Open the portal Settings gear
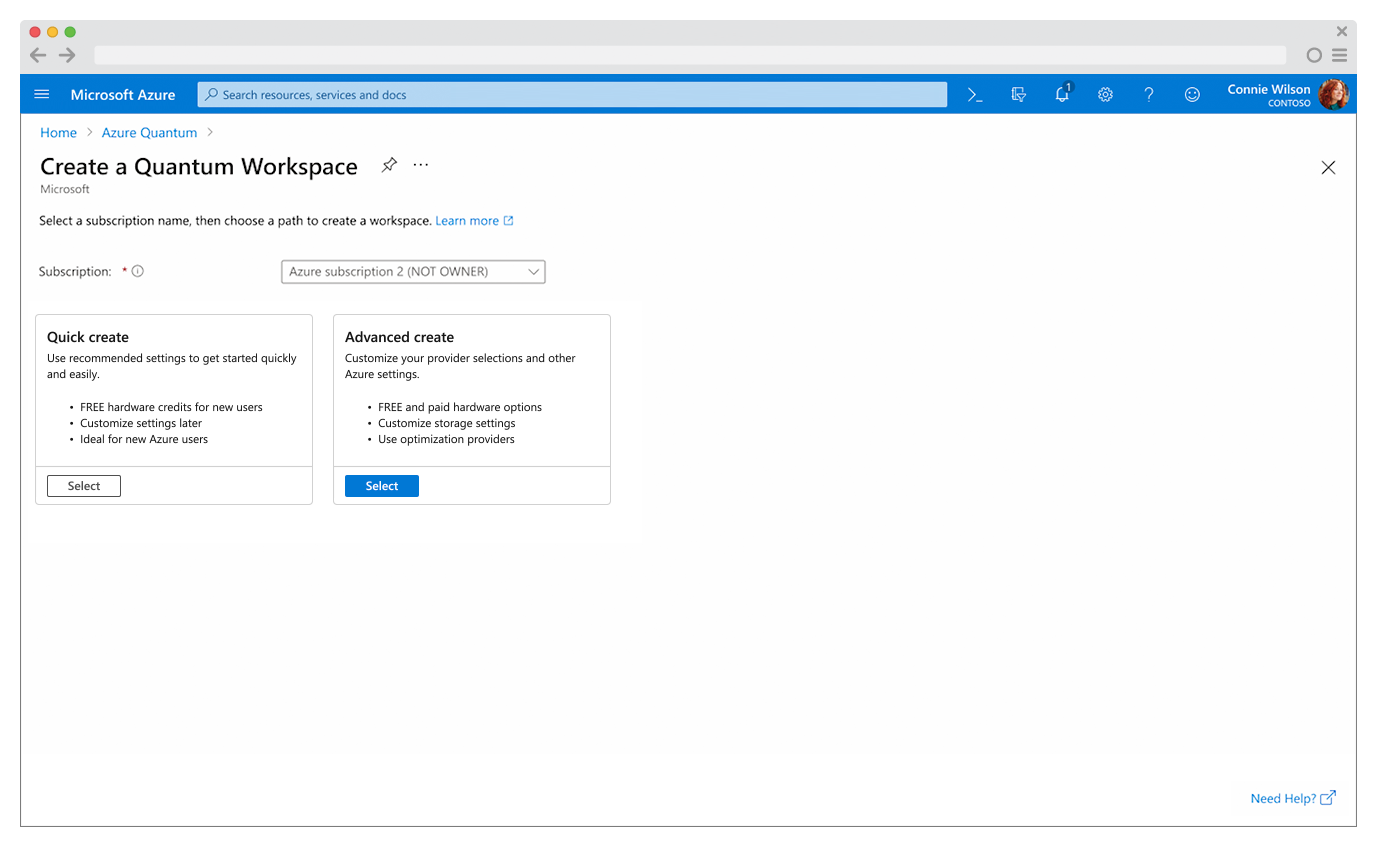The width and height of the screenshot is (1377, 847). (1105, 94)
